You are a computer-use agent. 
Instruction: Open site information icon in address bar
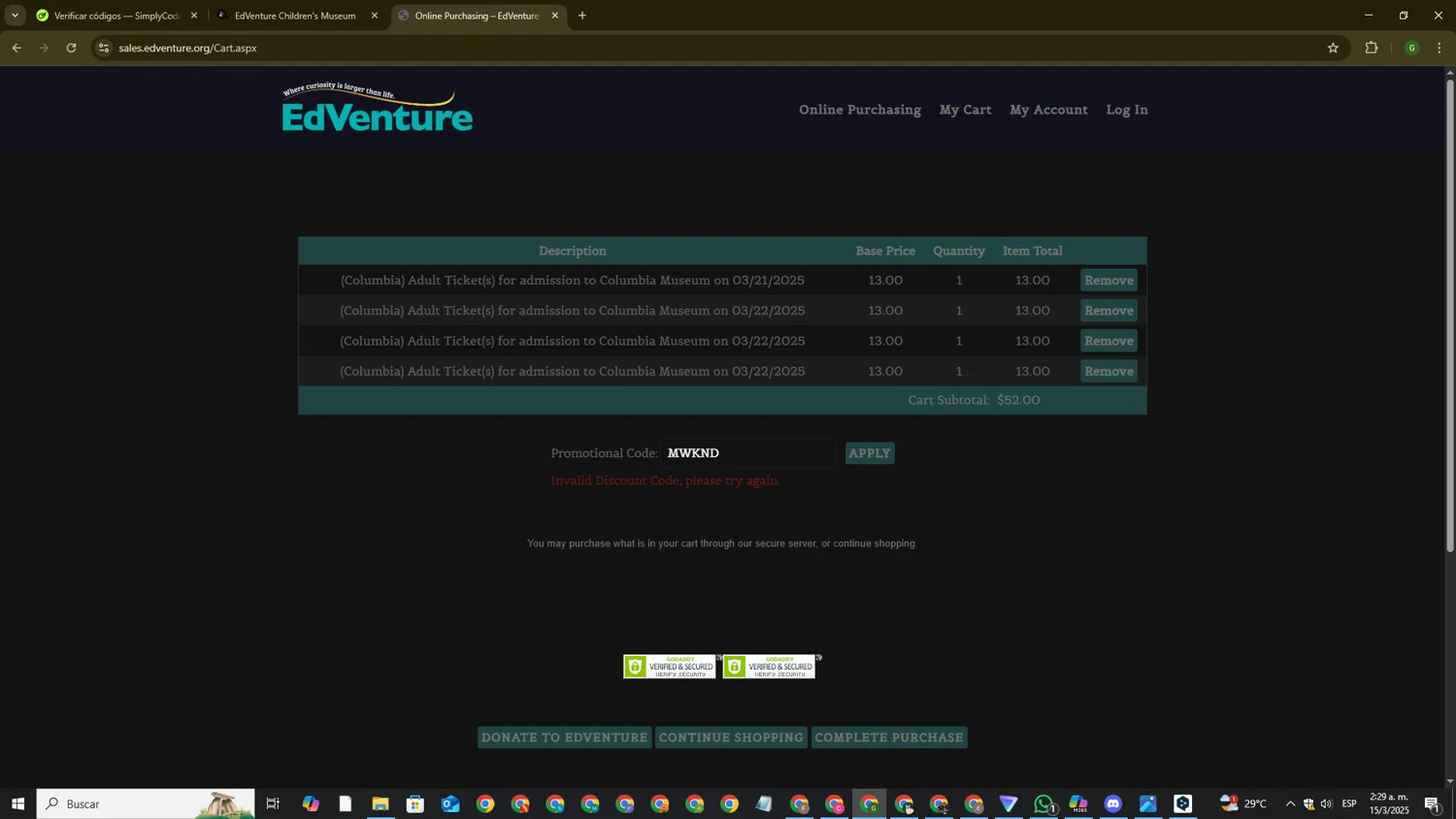pos(104,48)
